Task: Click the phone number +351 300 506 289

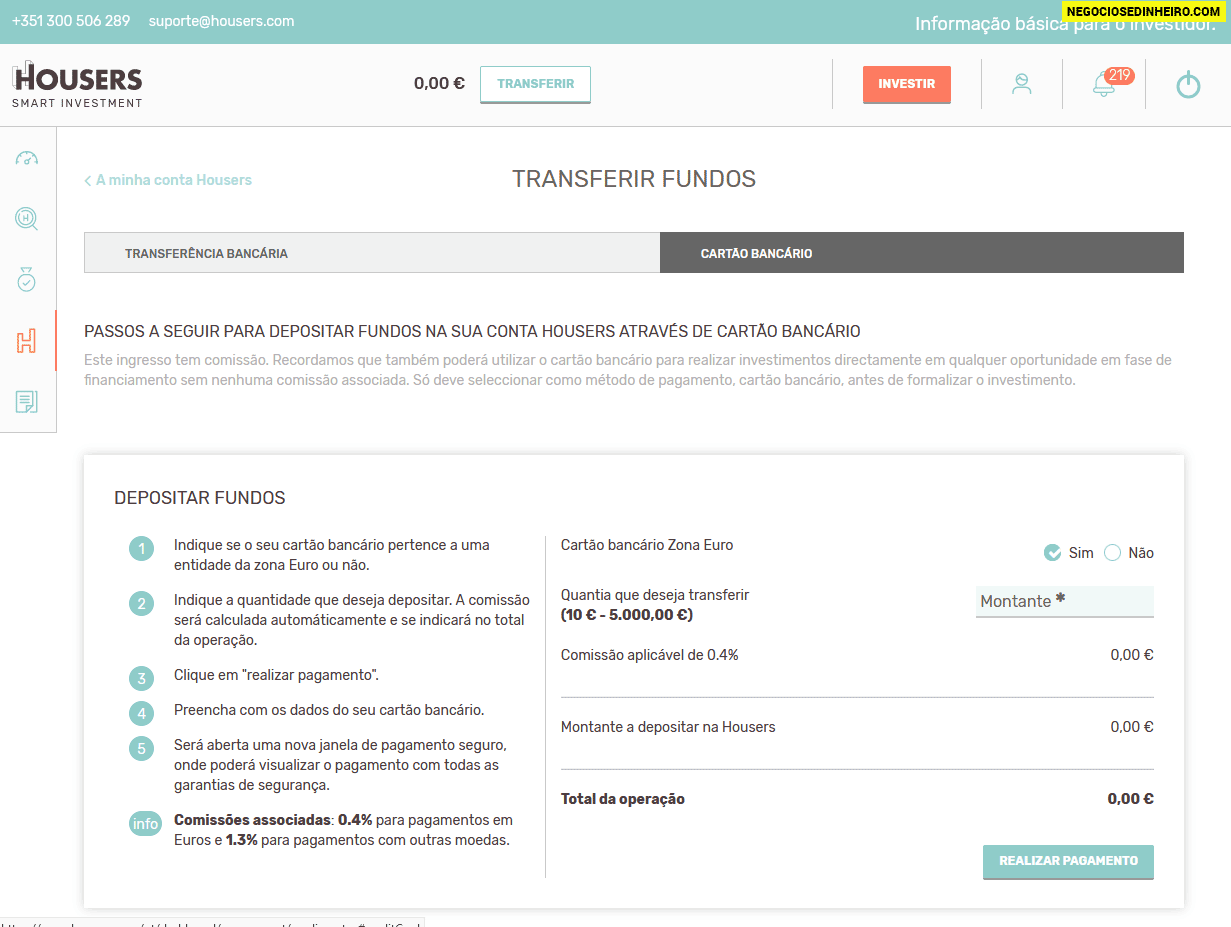Action: point(71,21)
